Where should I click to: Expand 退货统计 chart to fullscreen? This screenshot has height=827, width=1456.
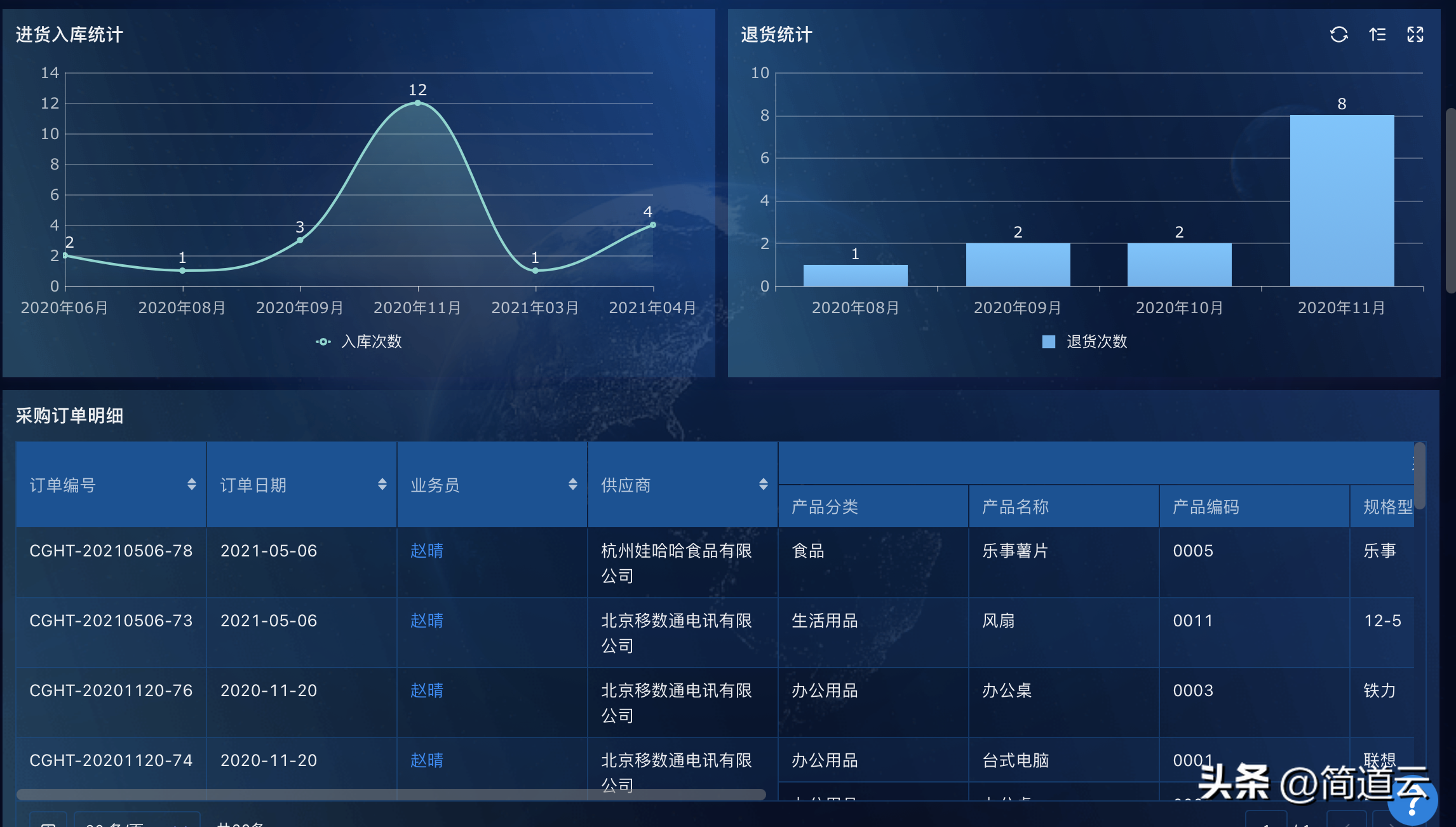click(1415, 34)
